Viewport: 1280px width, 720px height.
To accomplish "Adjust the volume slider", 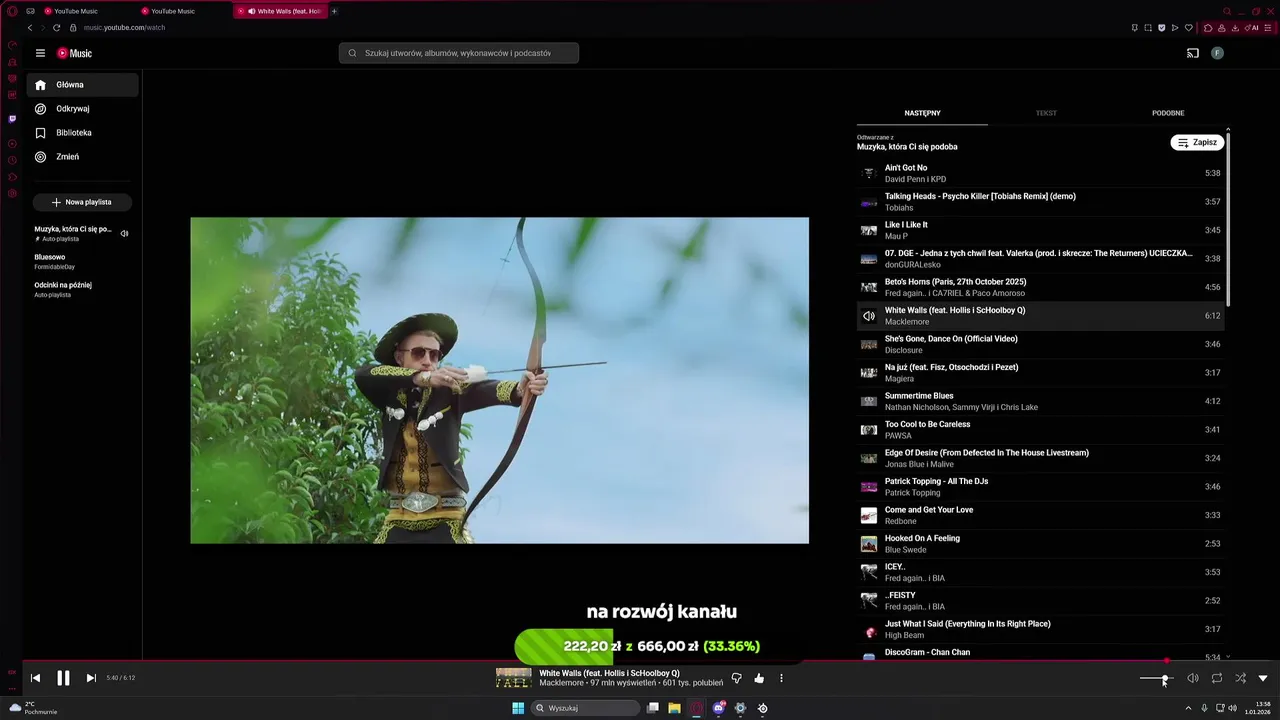I will [1155, 679].
